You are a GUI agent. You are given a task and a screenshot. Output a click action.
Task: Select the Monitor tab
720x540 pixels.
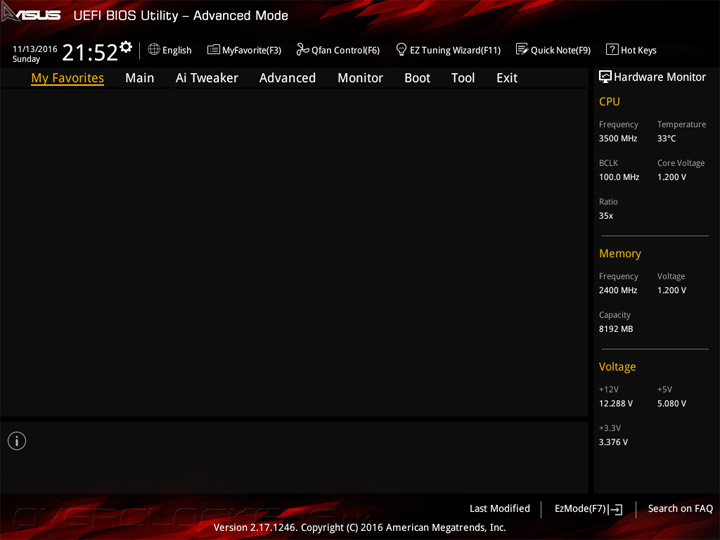coord(360,78)
